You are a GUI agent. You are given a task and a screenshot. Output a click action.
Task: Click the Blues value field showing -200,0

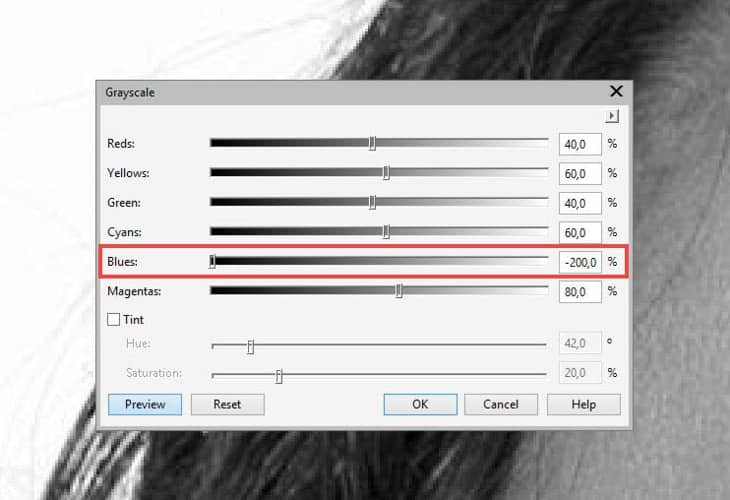[579, 262]
